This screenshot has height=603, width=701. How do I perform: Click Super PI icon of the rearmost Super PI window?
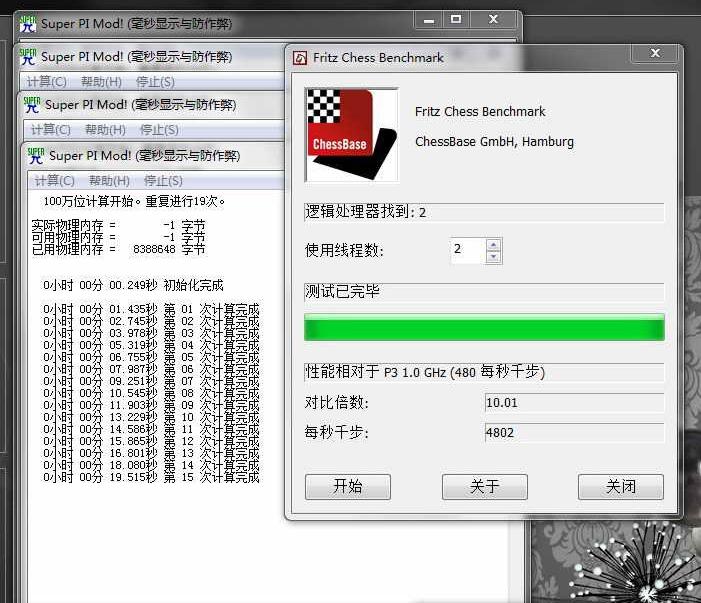pyautogui.click(x=28, y=24)
